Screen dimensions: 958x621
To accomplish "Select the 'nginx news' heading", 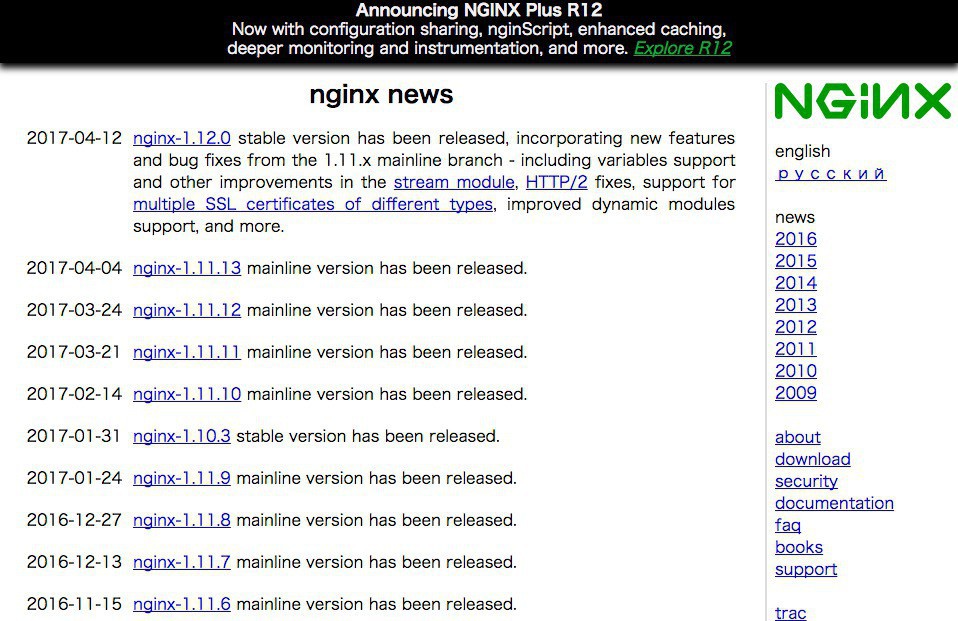I will 381,95.
